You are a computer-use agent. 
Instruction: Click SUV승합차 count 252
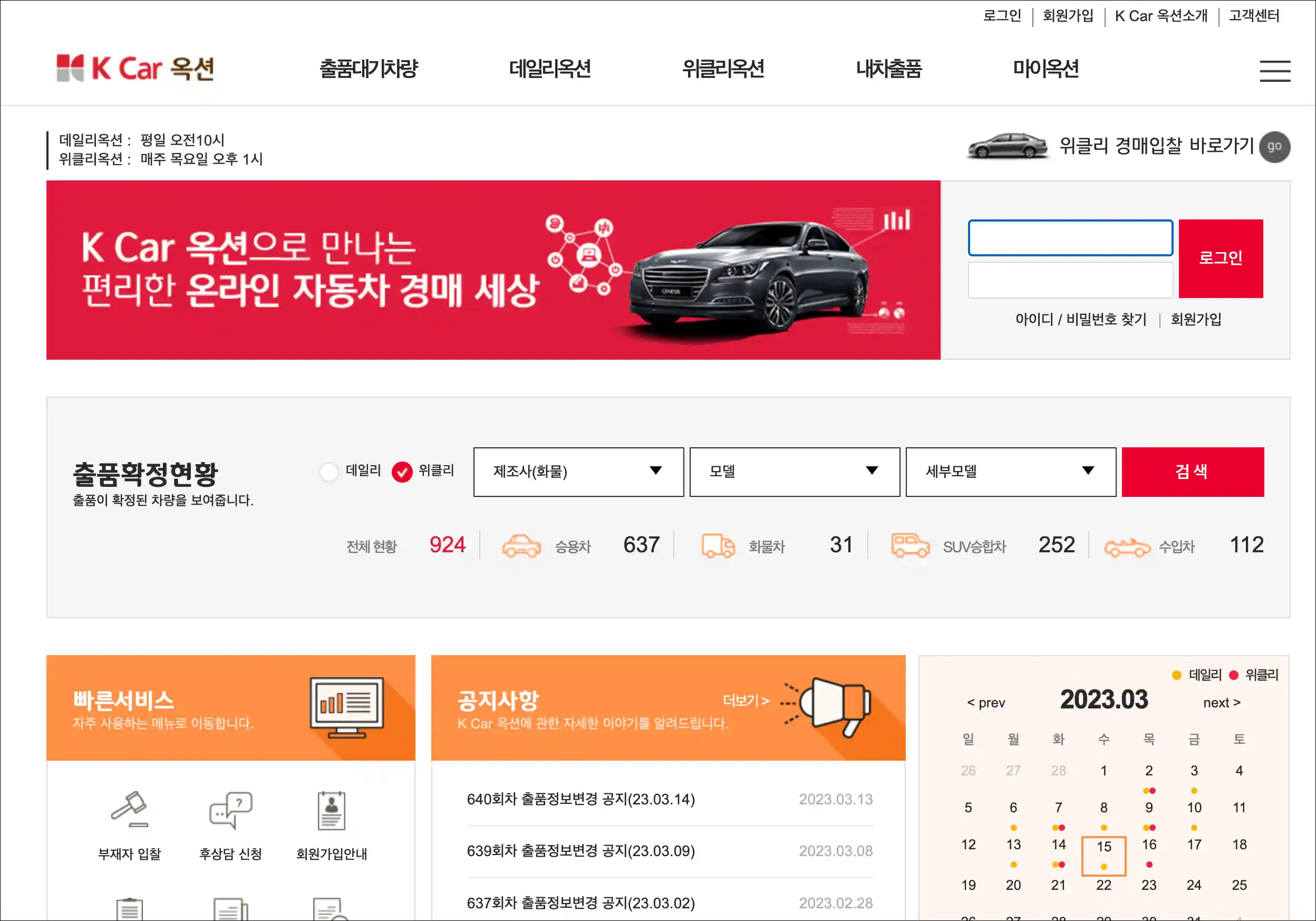coord(1057,545)
